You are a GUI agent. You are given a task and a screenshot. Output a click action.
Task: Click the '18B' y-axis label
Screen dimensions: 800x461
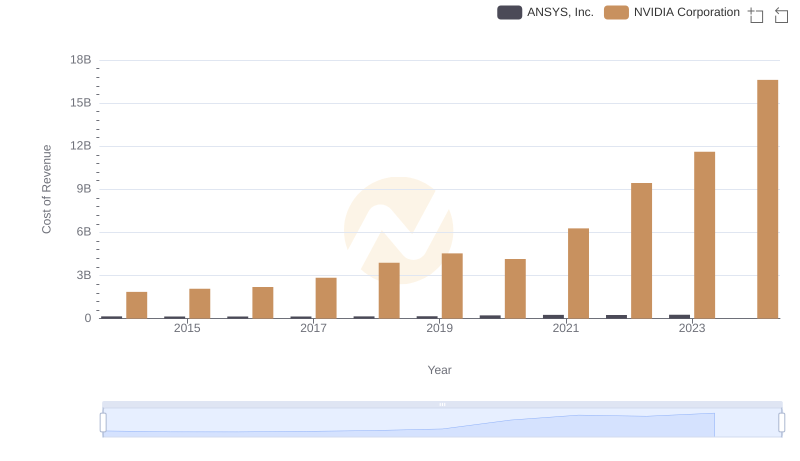click(x=81, y=60)
